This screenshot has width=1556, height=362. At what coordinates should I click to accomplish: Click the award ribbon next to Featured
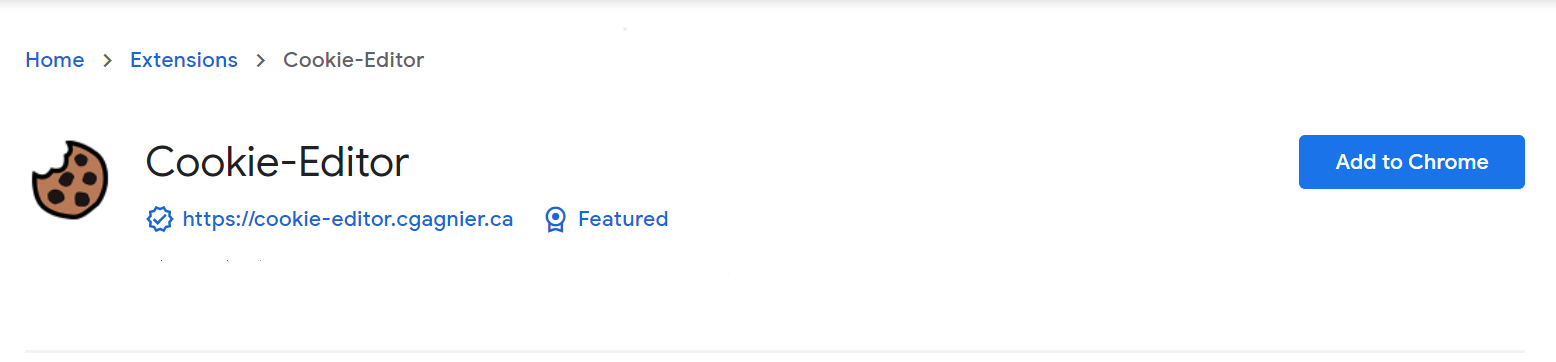click(555, 219)
